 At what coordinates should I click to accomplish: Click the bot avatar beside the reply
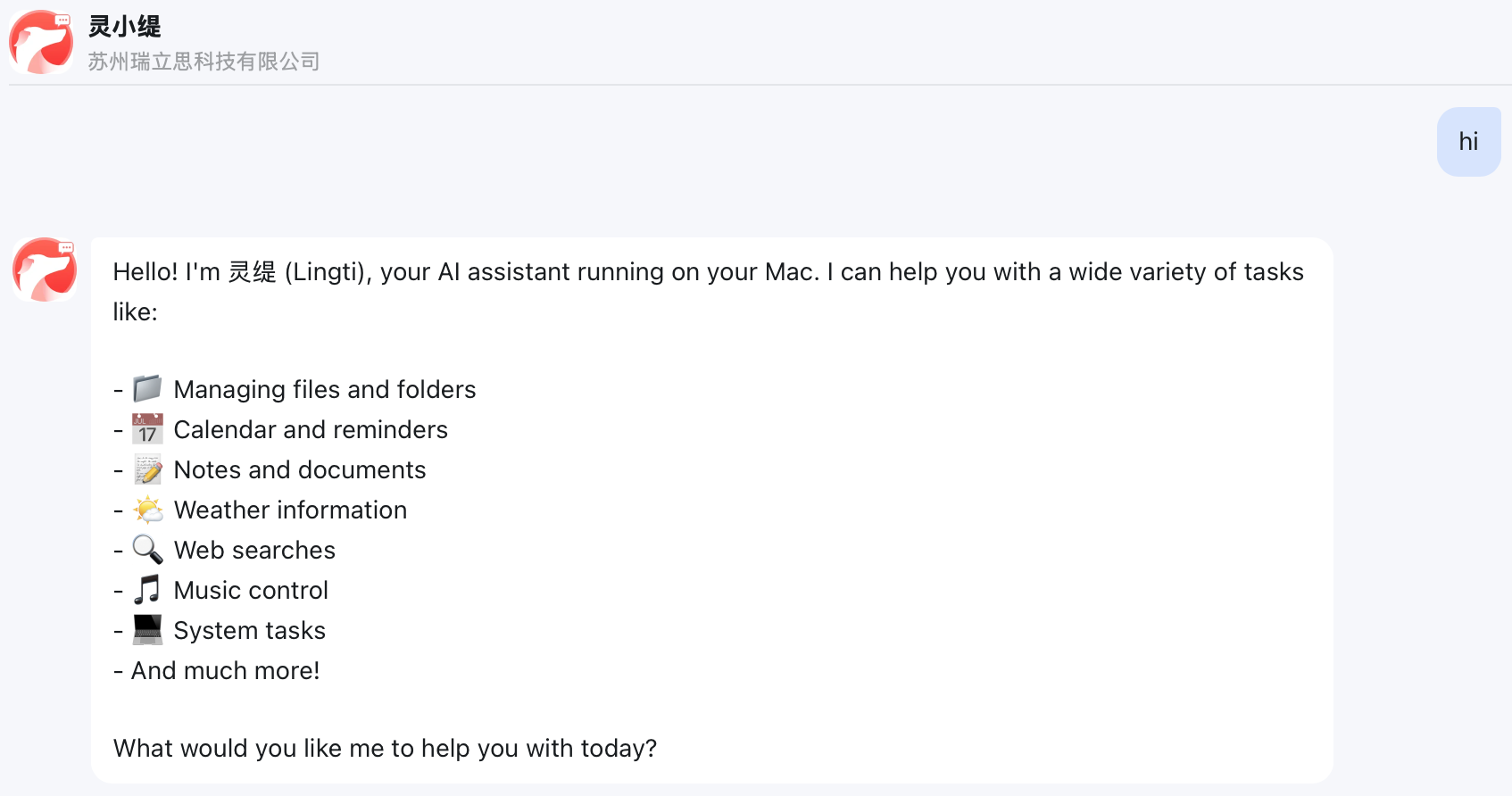click(x=44, y=269)
